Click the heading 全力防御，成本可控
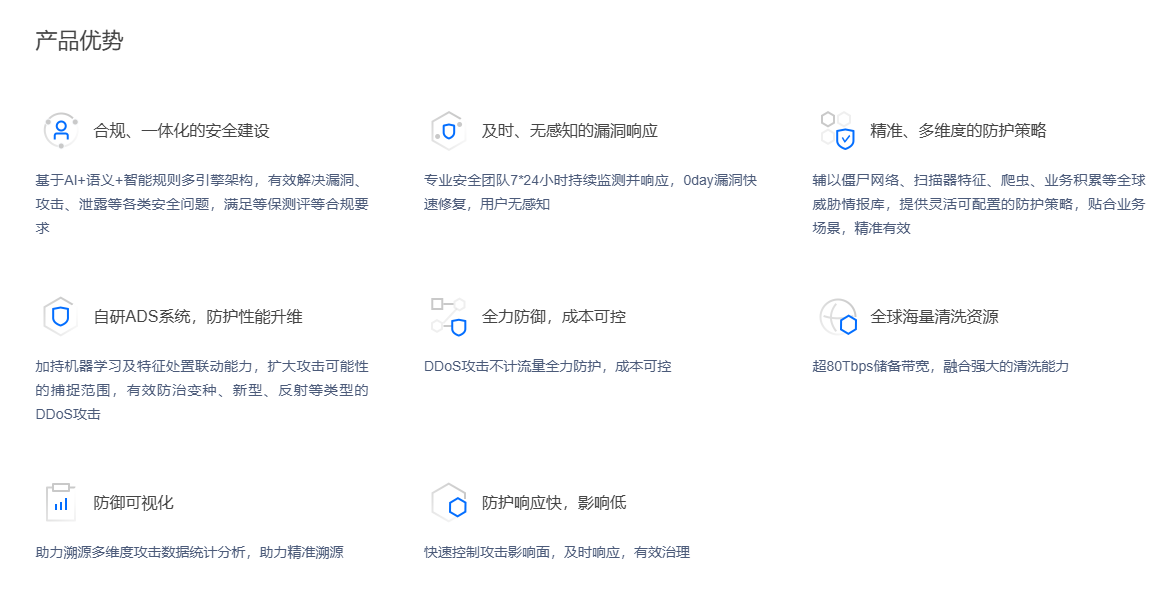This screenshot has width=1173, height=597. pyautogui.click(x=554, y=317)
